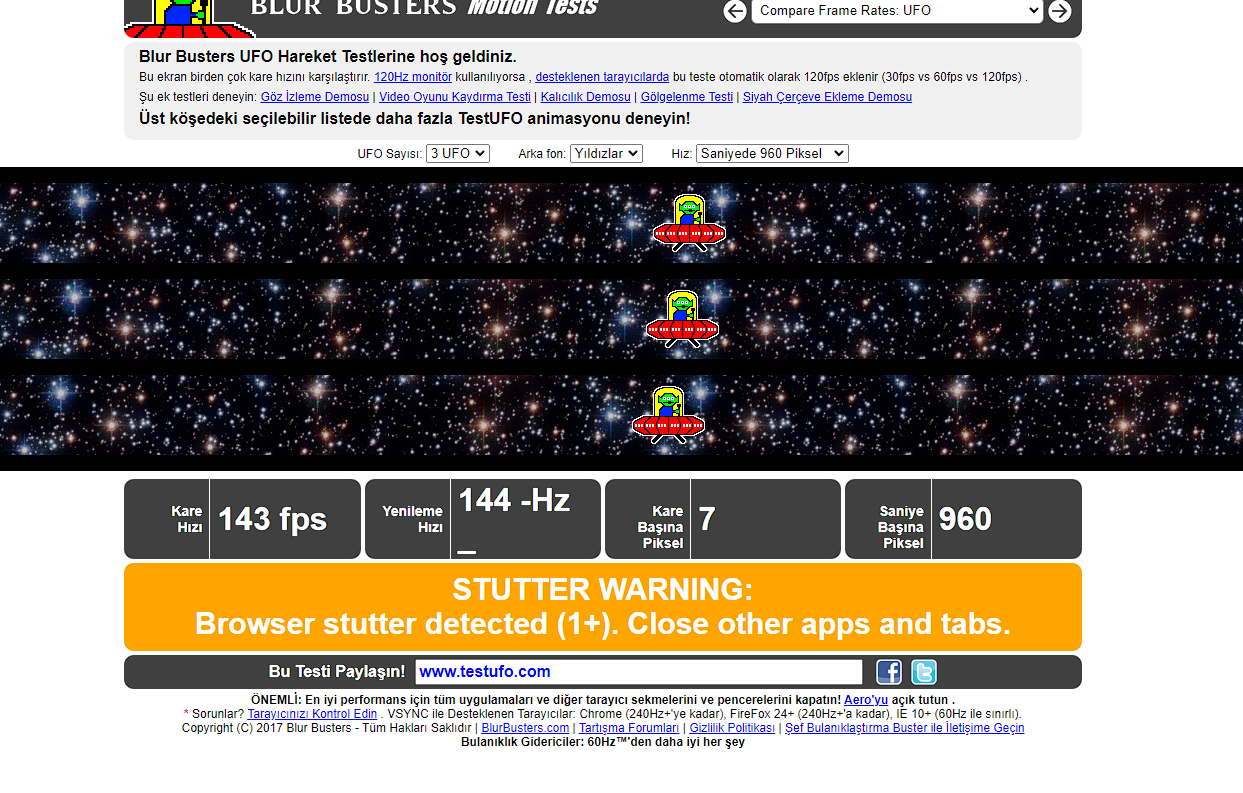
Task: Open Şef Bulanıklaştırma Buster ile İletişime Geçin link
Action: (x=904, y=728)
